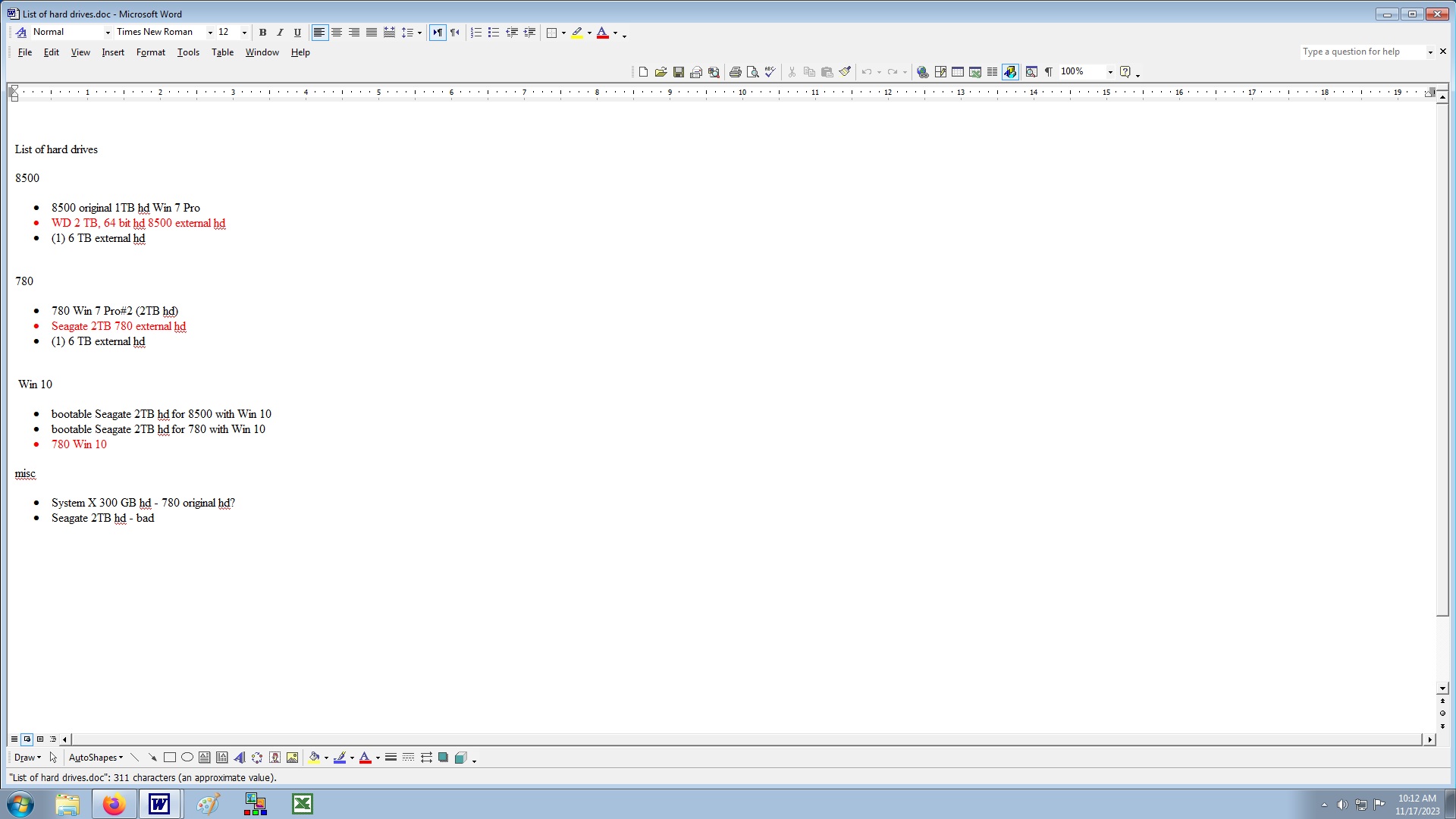Click Insert Microsoft Excel Worksheet icon
1456x819 pixels.
pos(975,72)
